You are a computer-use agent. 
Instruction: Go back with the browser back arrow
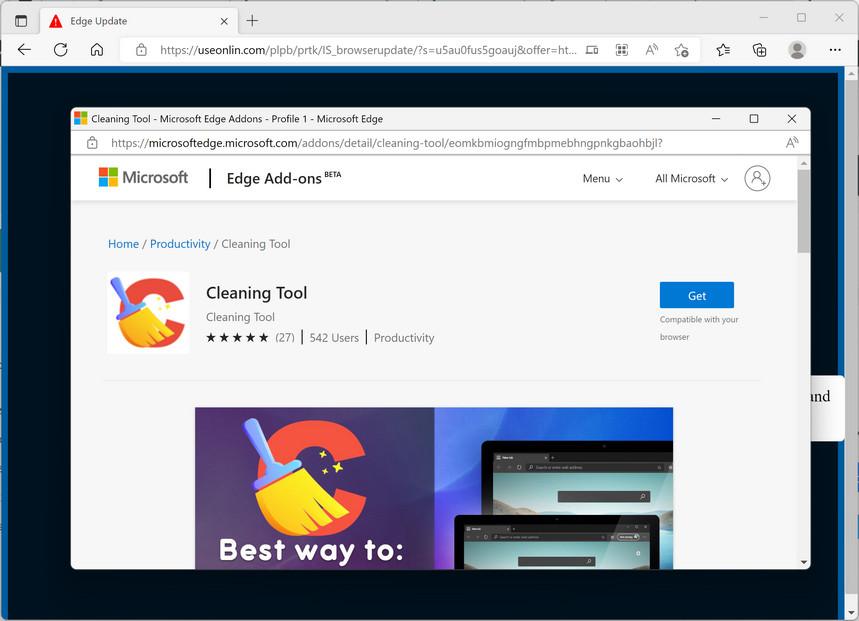[24, 50]
